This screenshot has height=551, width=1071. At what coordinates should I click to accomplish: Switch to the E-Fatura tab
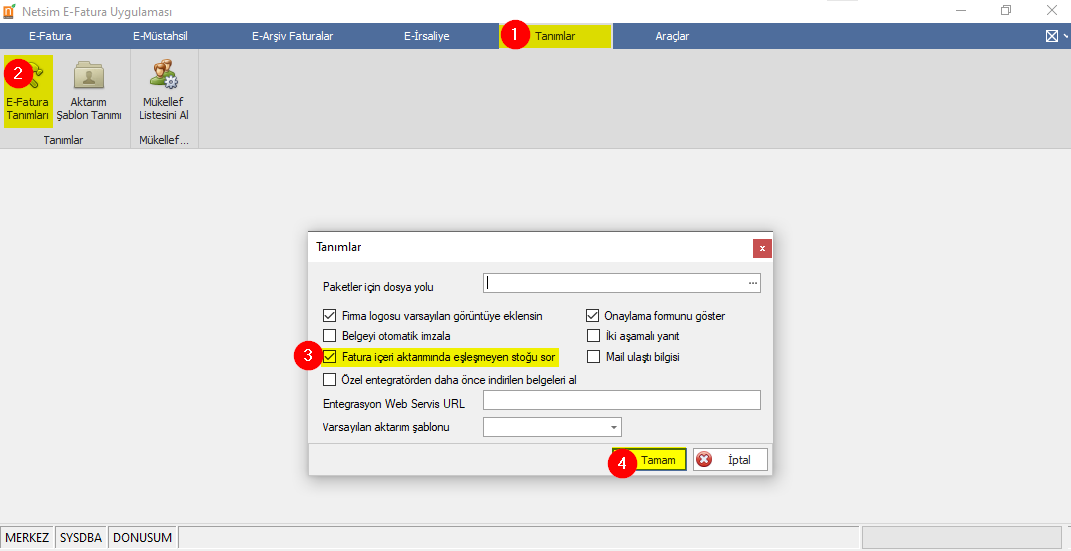(x=51, y=36)
